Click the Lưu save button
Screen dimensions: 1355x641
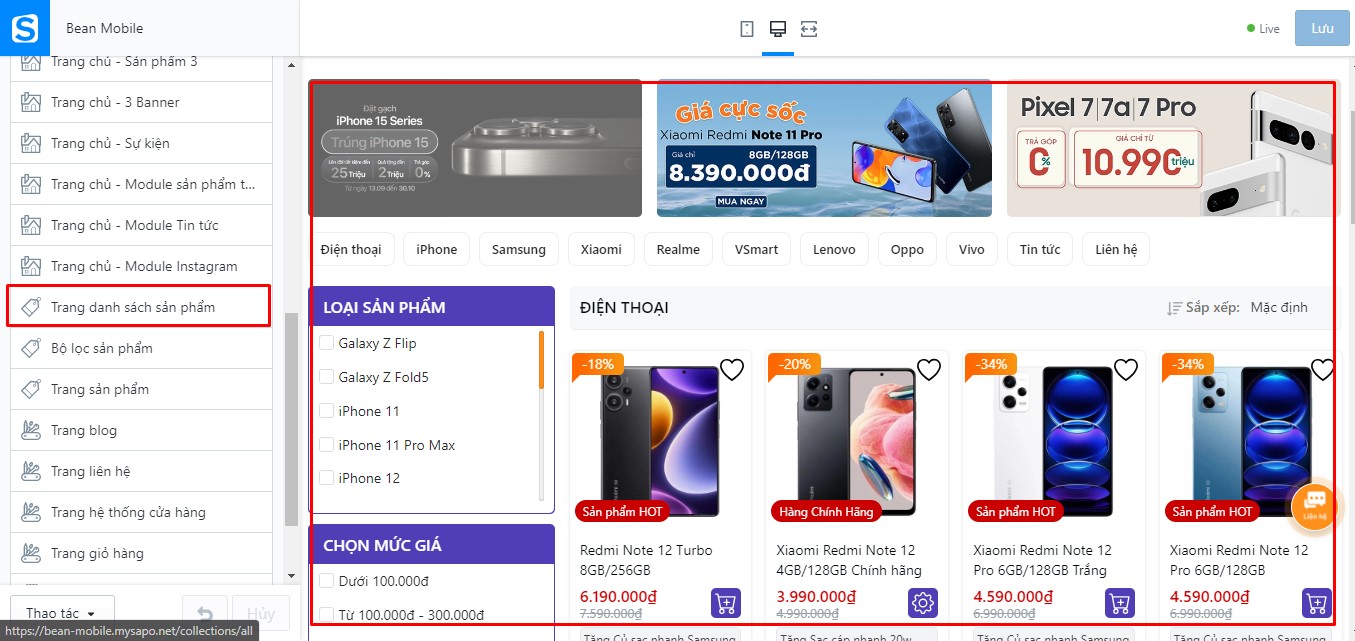(x=1322, y=29)
